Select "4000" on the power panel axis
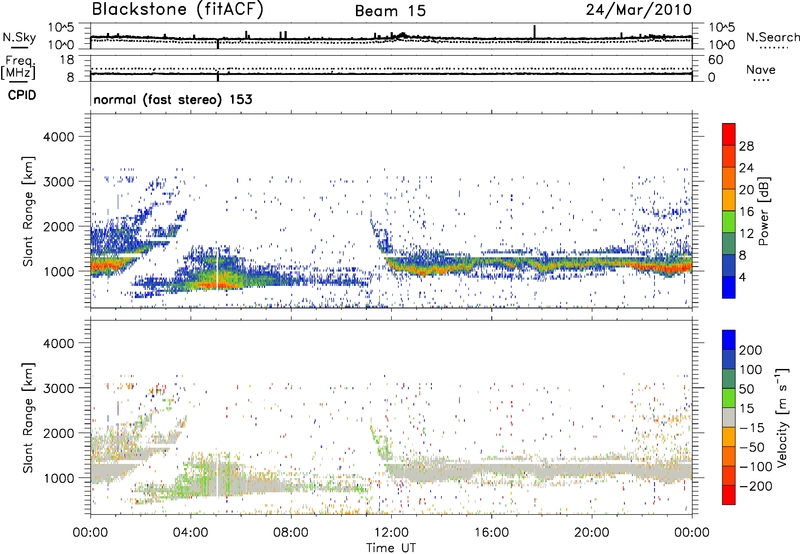The height and width of the screenshot is (554, 800). (x=59, y=137)
